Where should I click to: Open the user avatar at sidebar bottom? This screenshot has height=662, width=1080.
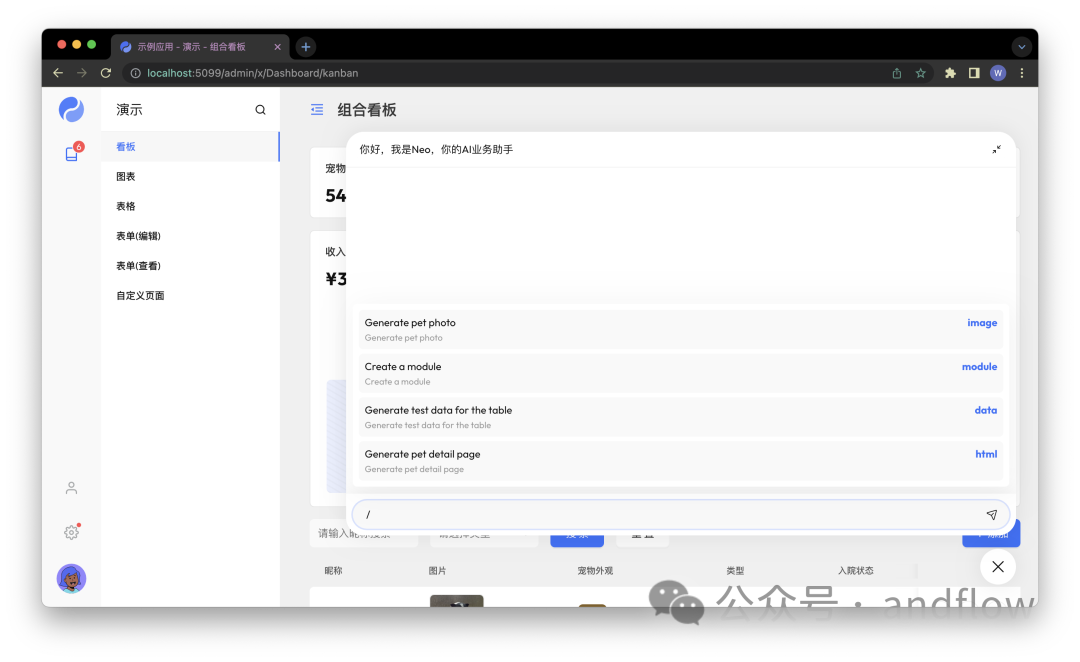pos(71,578)
